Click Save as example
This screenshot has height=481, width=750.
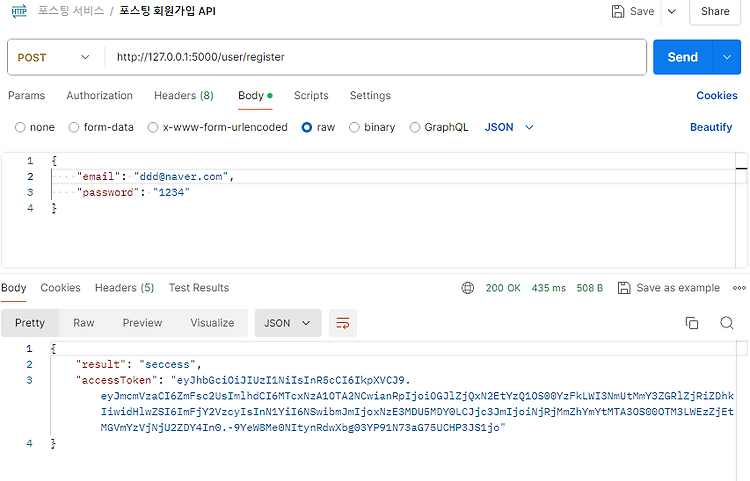[x=678, y=288]
